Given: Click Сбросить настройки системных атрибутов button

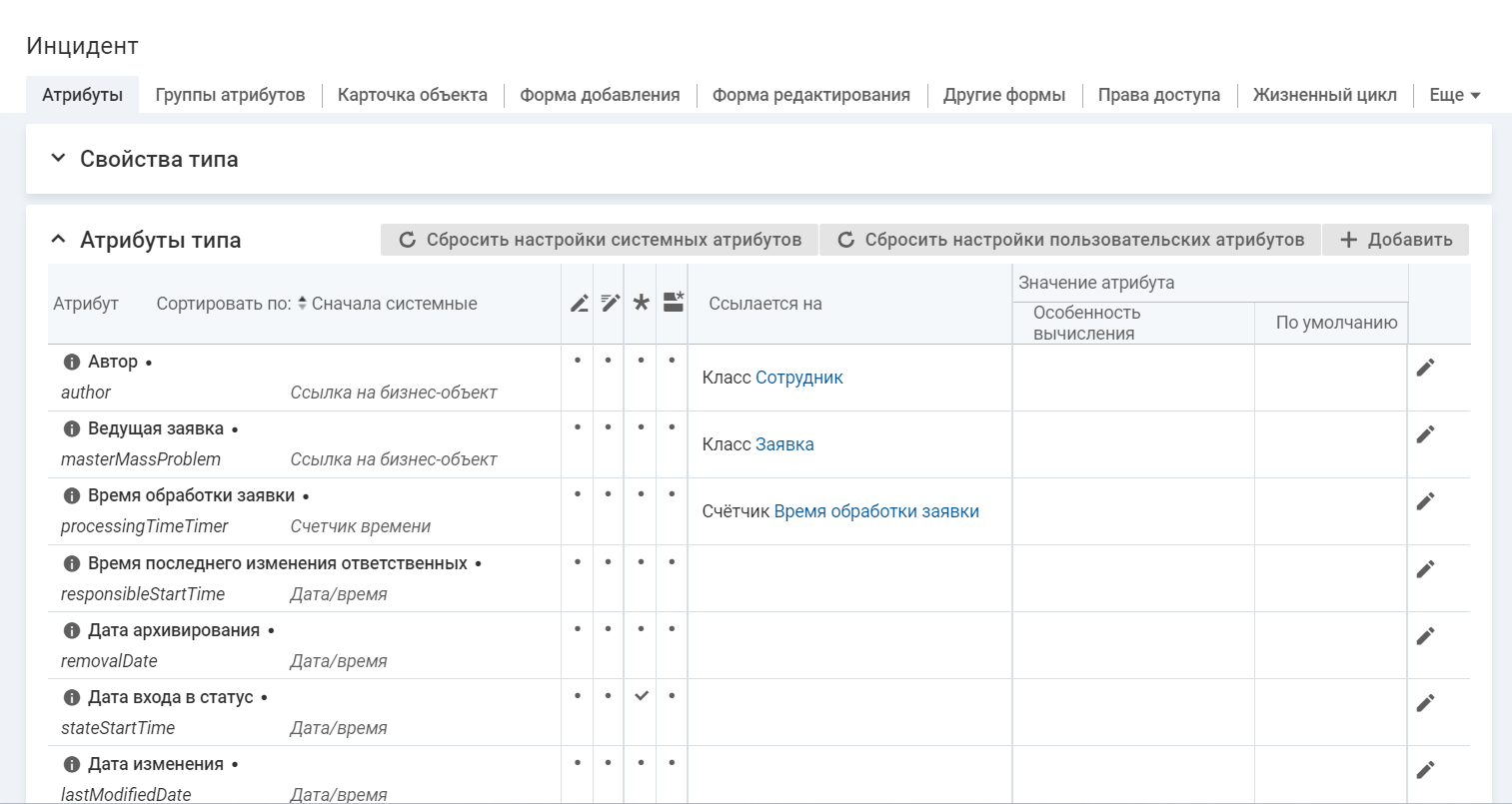Looking at the screenshot, I should click(600, 240).
